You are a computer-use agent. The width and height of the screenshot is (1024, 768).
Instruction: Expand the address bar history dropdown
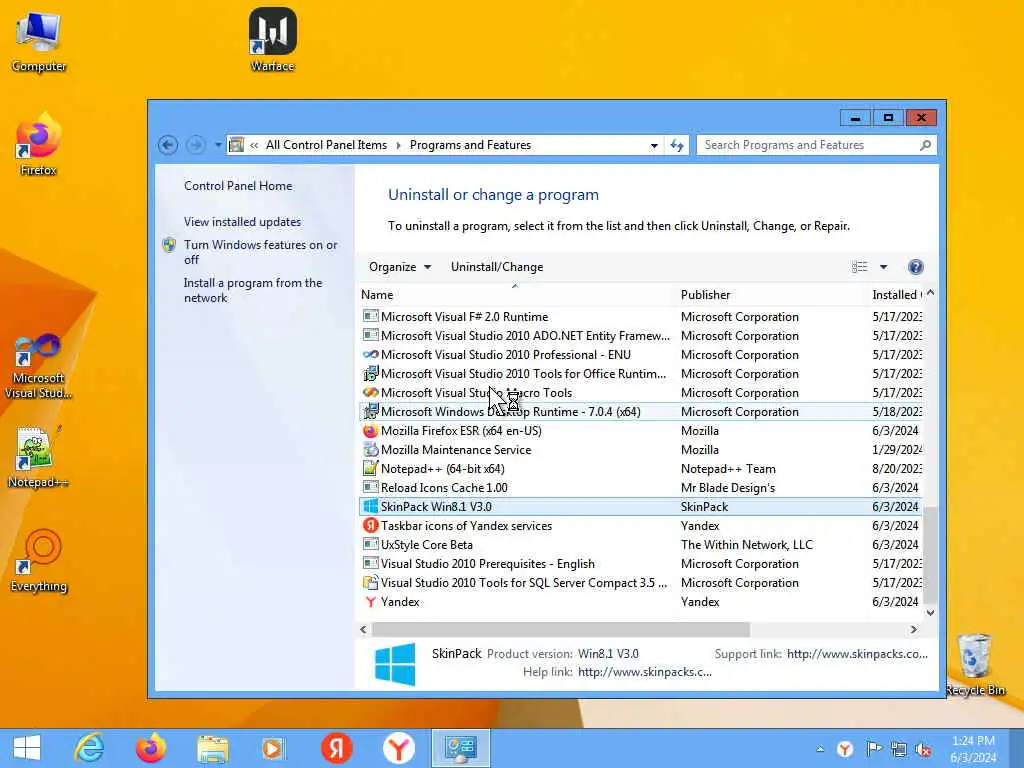tap(654, 146)
